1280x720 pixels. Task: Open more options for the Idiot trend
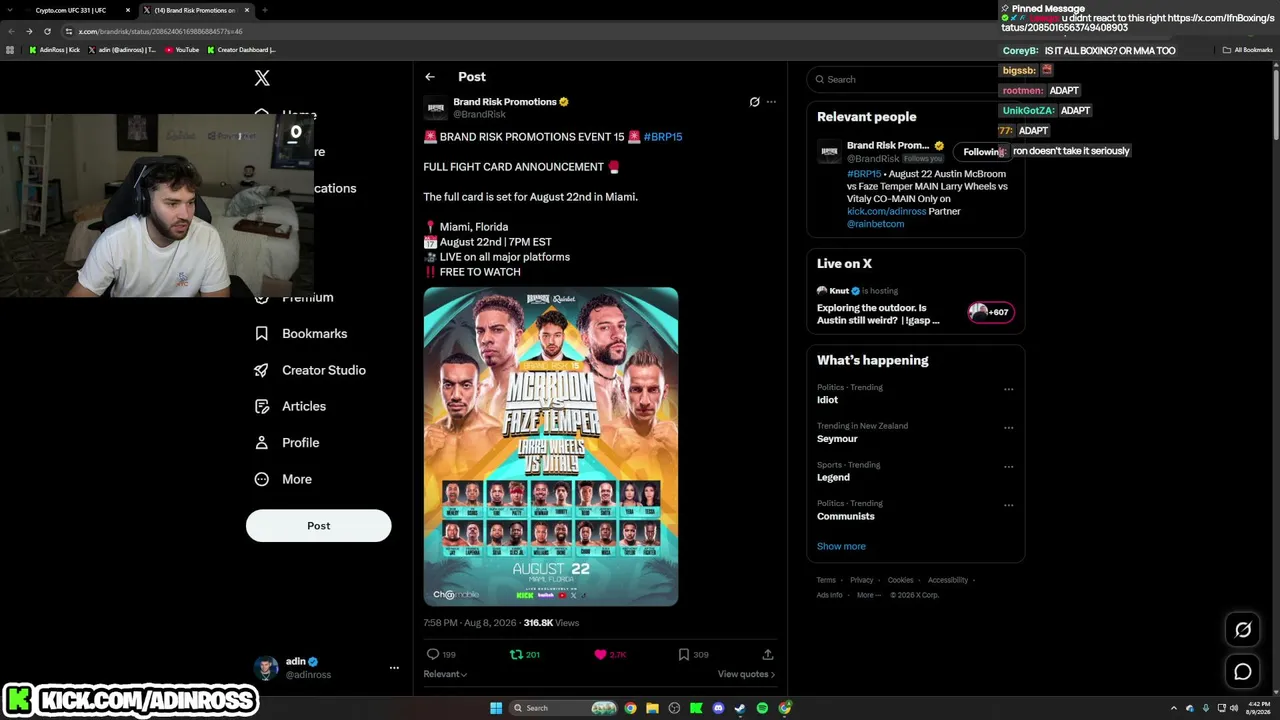[1008, 389]
